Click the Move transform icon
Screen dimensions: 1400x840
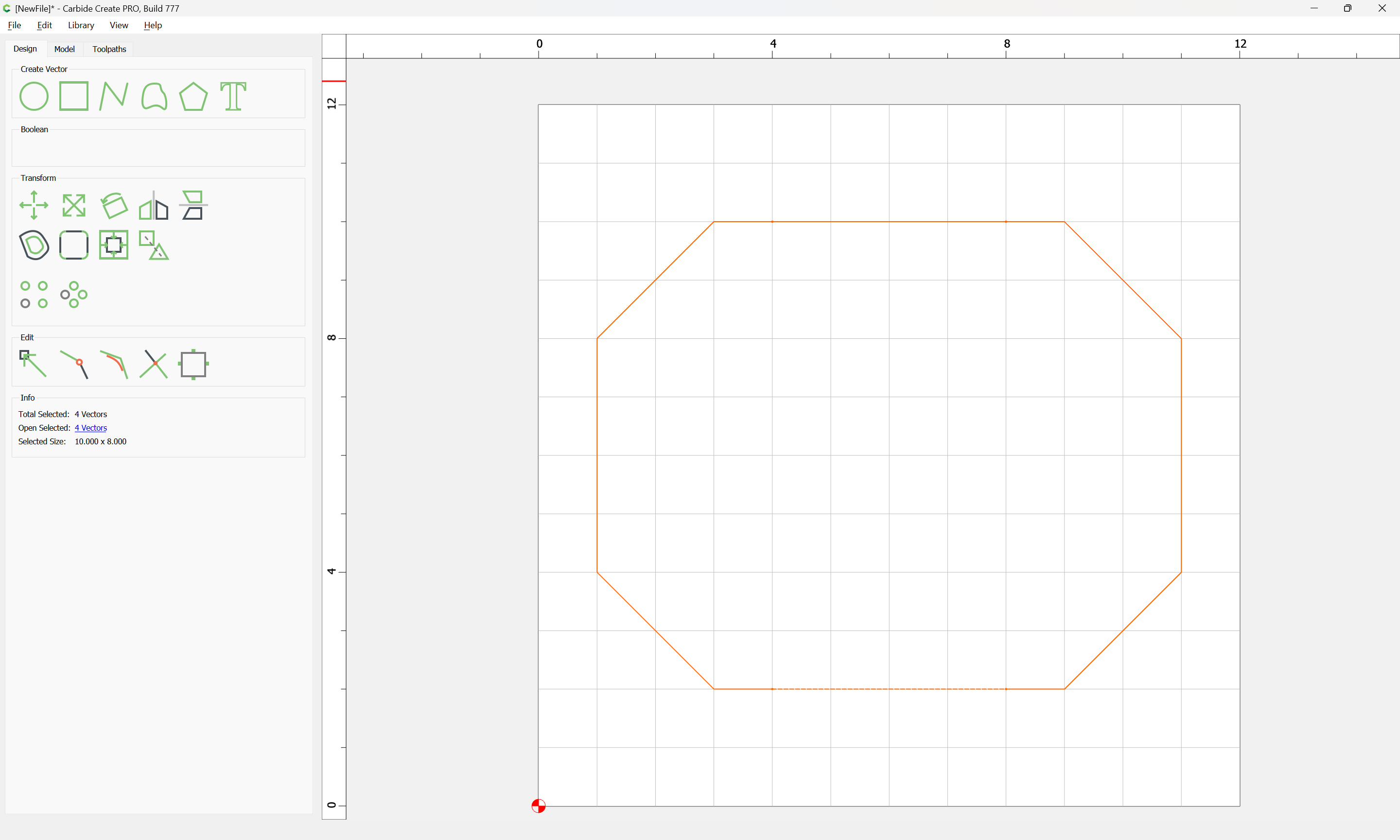34,205
